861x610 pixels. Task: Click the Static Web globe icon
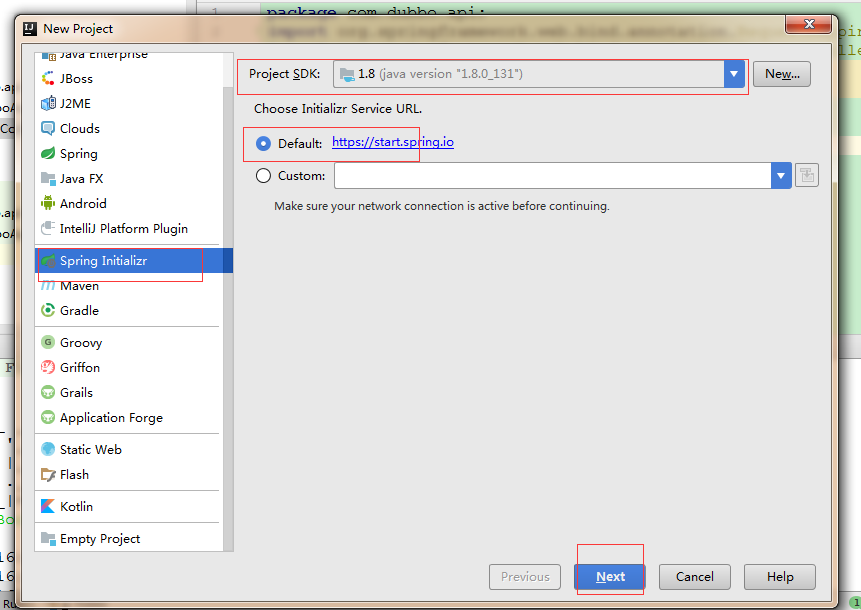point(48,449)
